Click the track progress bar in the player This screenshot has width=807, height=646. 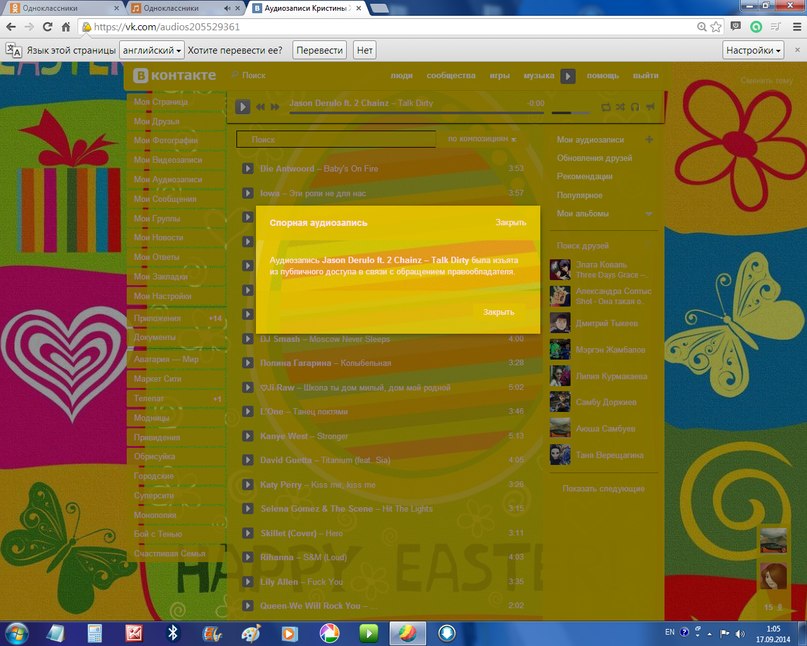pyautogui.click(x=416, y=112)
